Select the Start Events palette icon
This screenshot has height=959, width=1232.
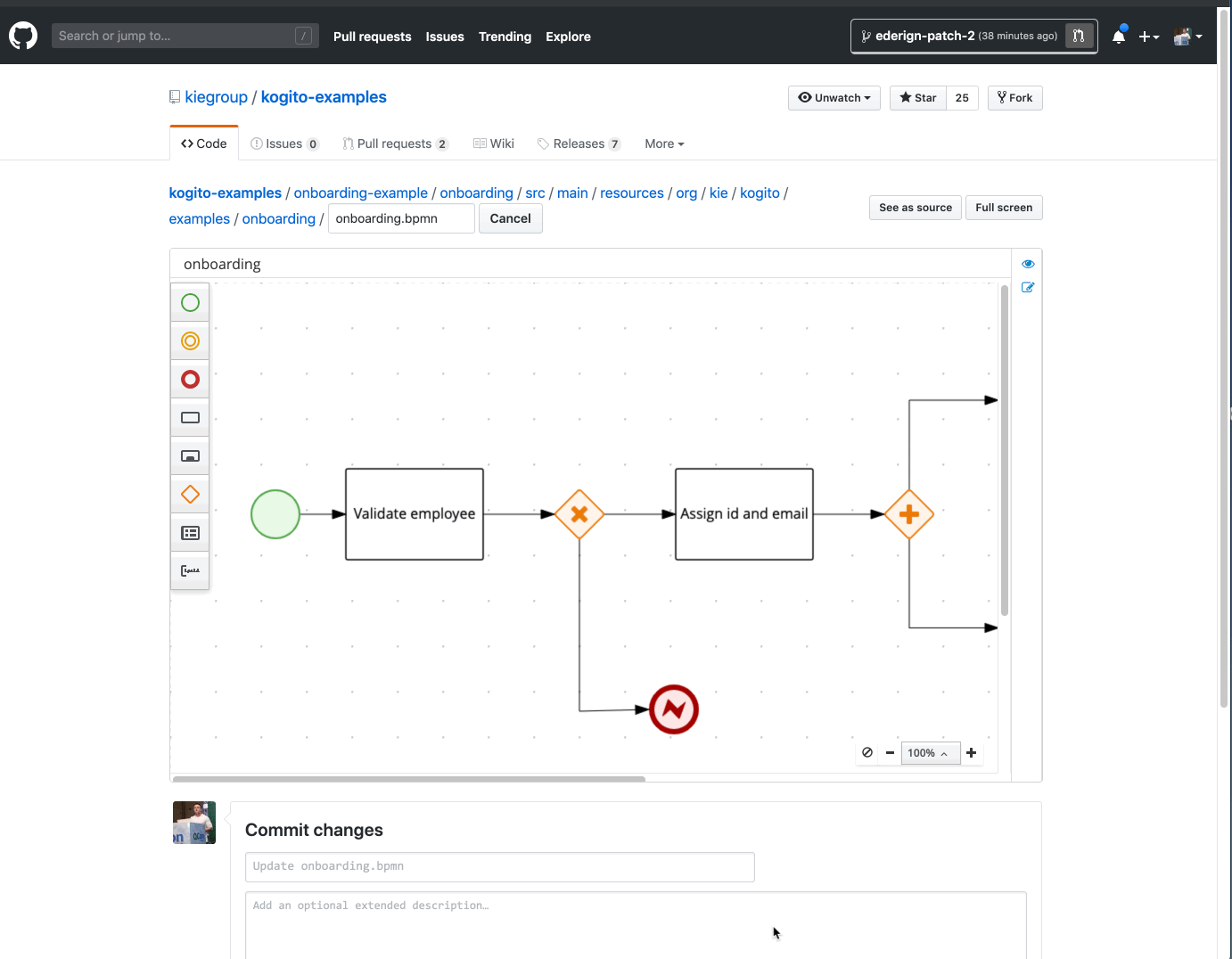[x=190, y=303]
